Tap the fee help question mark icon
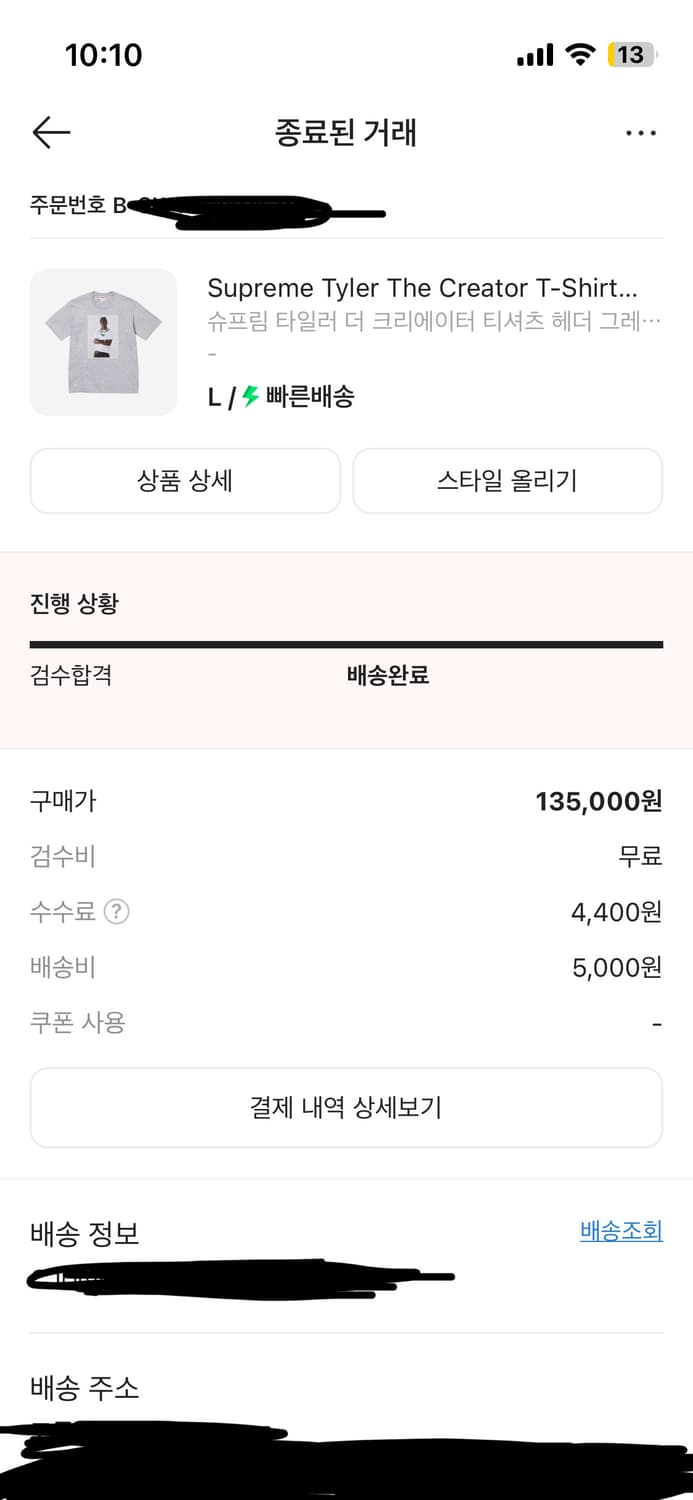This screenshot has width=693, height=1500. (117, 912)
